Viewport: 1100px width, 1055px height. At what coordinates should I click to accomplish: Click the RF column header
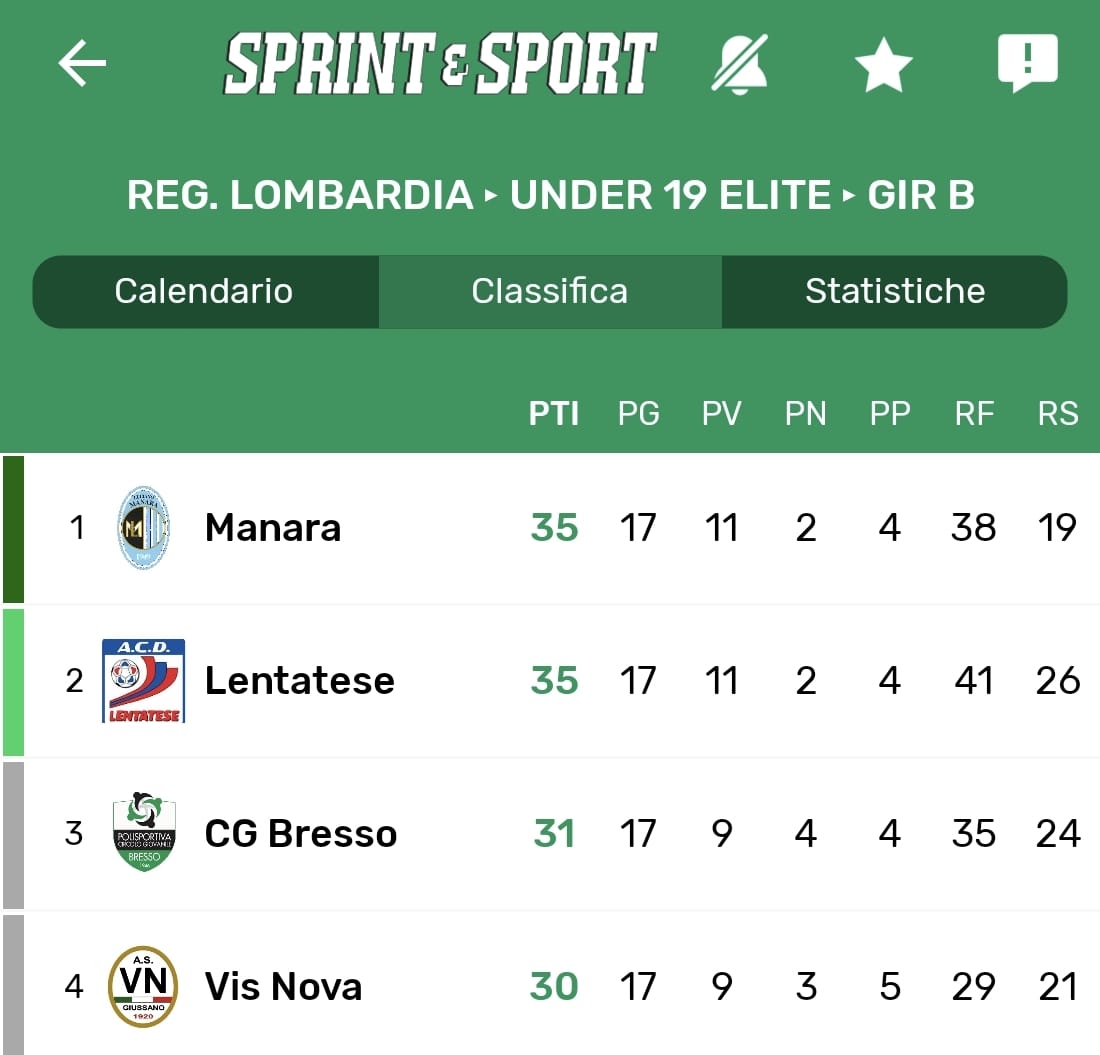974,413
